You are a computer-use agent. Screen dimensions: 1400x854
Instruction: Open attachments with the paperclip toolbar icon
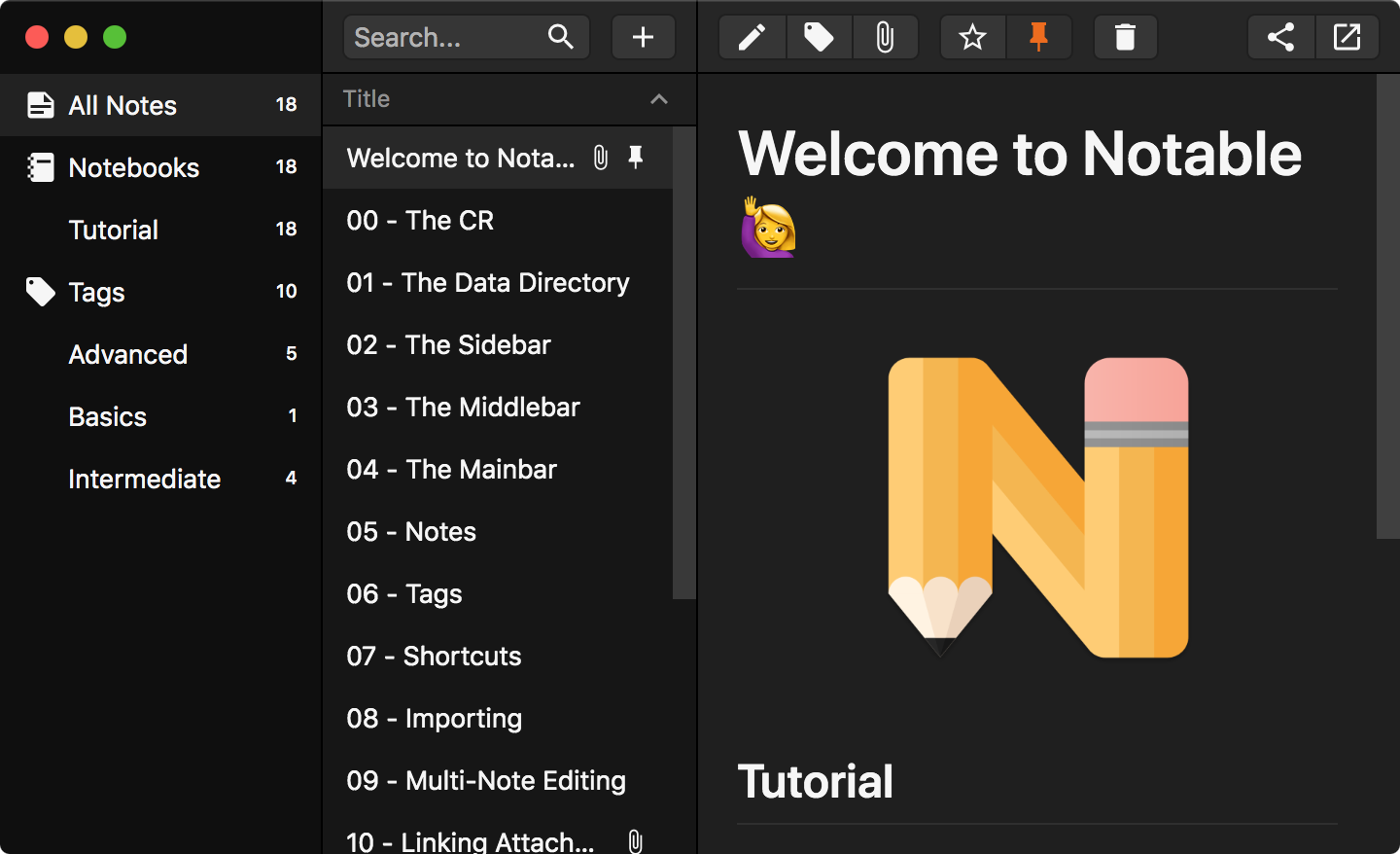(885, 37)
